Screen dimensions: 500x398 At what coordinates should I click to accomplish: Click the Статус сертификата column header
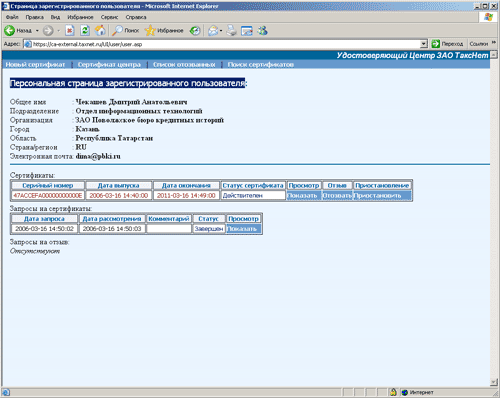coord(253,186)
